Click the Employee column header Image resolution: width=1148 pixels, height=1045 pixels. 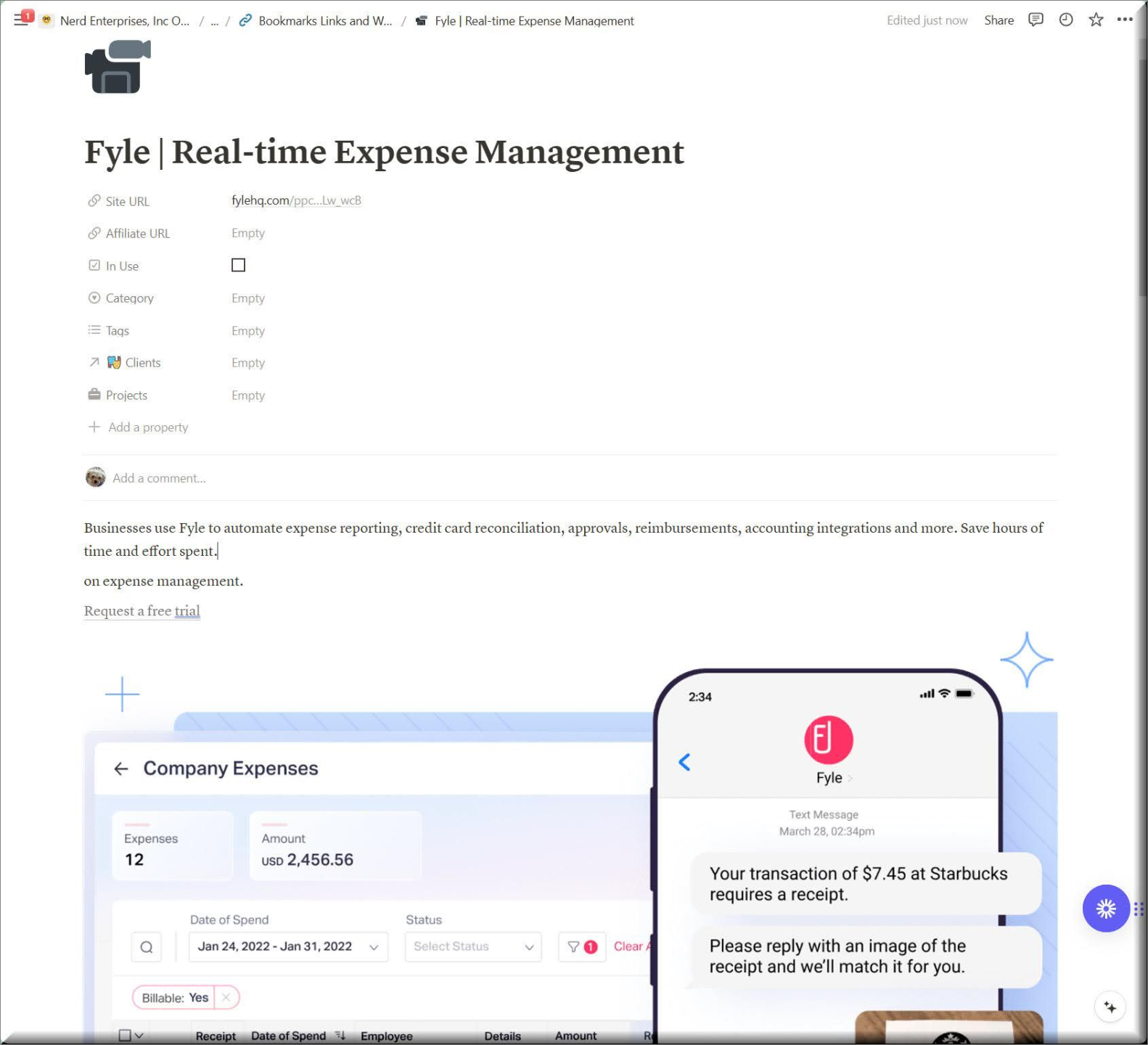point(386,1036)
